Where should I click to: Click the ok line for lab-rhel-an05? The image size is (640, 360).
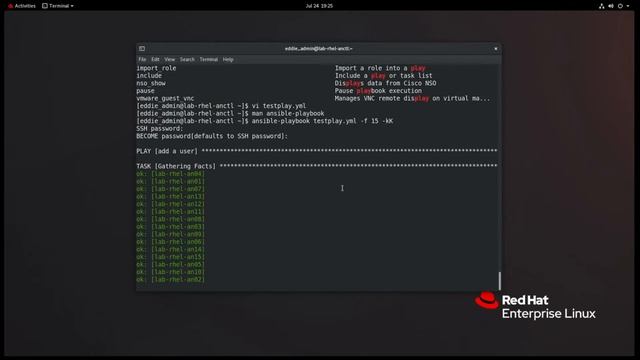click(x=171, y=264)
